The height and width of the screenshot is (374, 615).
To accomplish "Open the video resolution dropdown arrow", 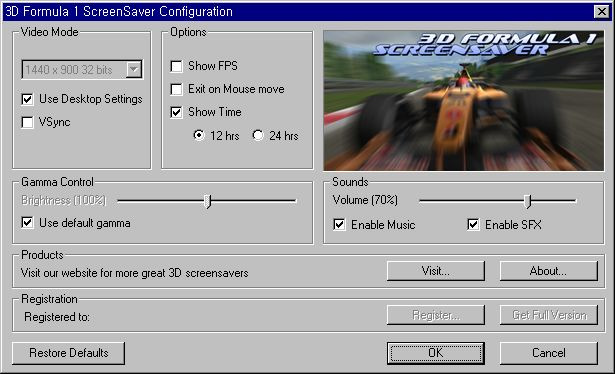I will click(x=134, y=70).
